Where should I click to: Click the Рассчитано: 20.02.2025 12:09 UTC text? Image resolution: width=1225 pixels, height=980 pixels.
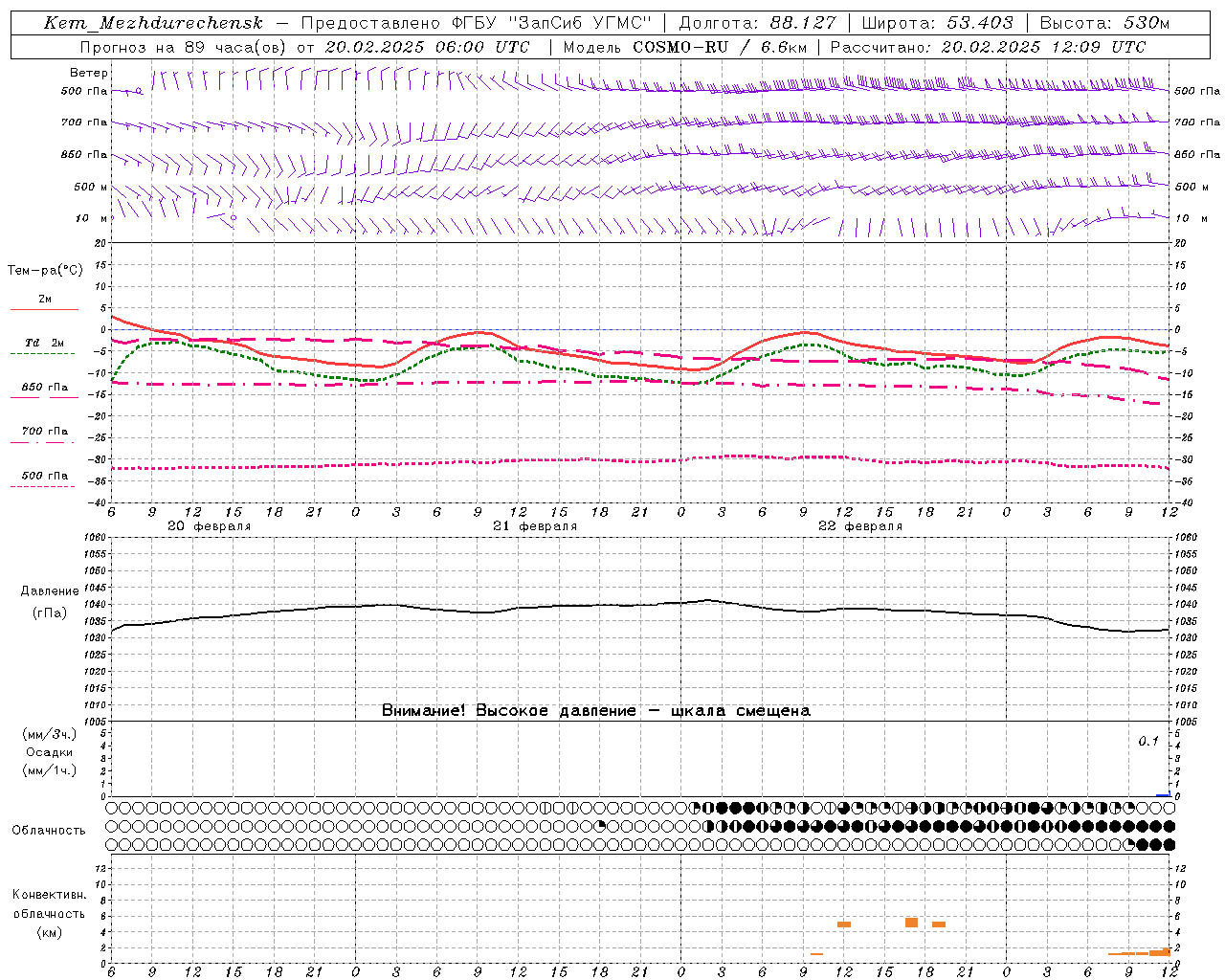click(988, 47)
